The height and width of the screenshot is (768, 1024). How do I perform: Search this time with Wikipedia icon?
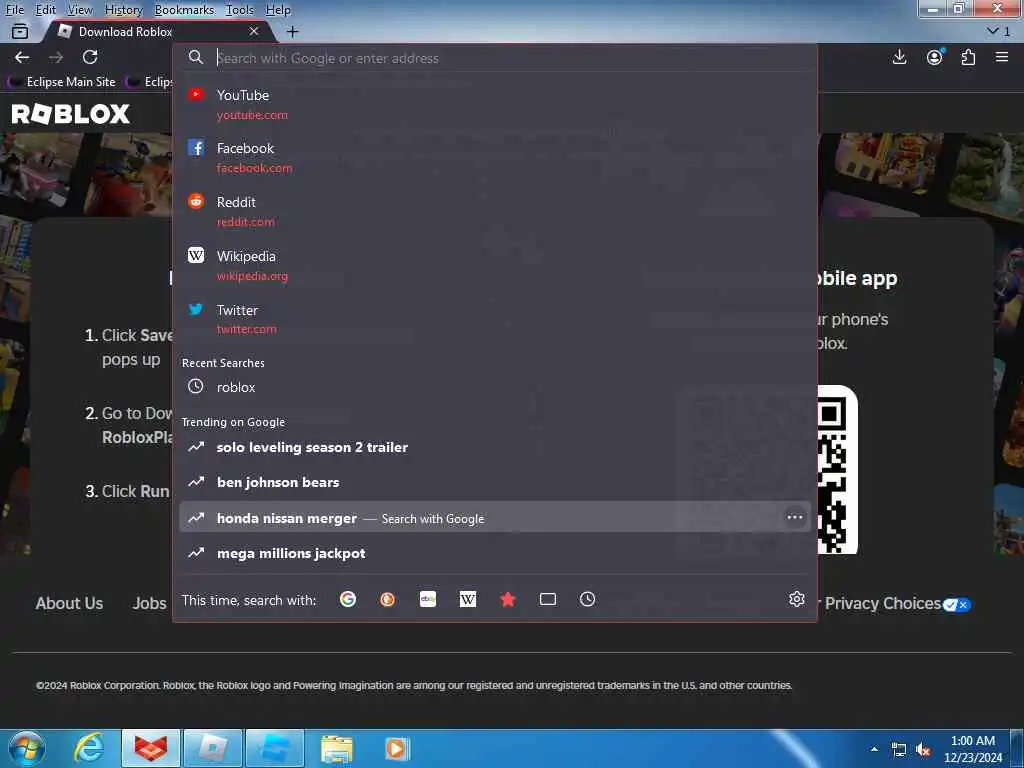(468, 599)
